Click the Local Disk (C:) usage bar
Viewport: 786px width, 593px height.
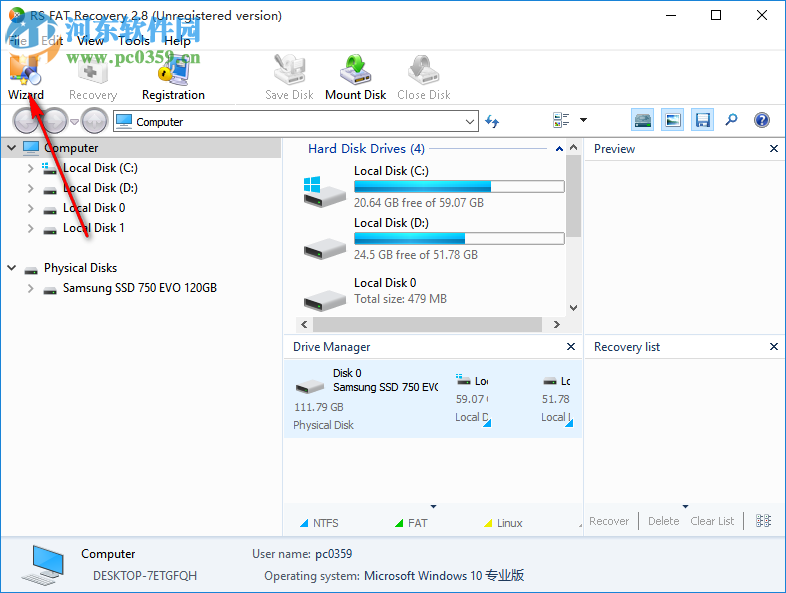click(459, 186)
